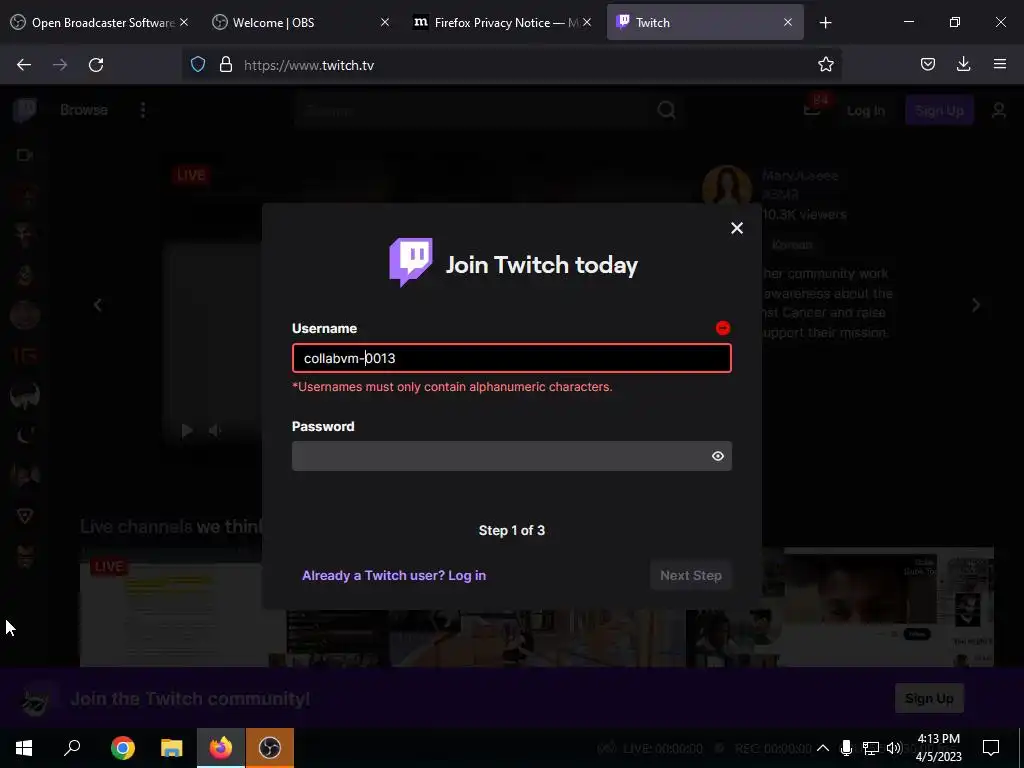The image size is (1024, 768).
Task: Open the volume tray icon
Action: [x=895, y=748]
